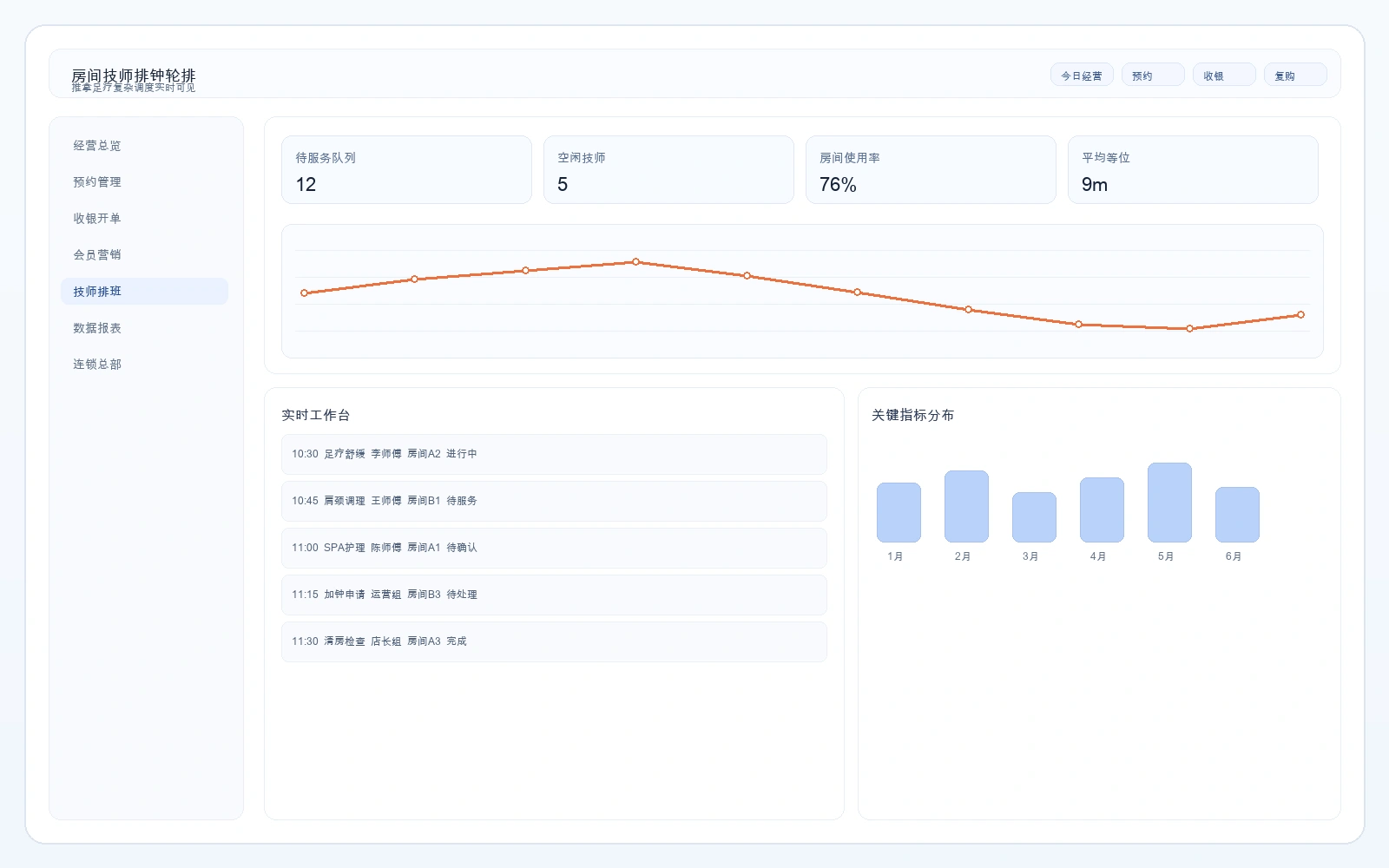Click the 今日经营 button
The image size is (1389, 868).
[1081, 75]
